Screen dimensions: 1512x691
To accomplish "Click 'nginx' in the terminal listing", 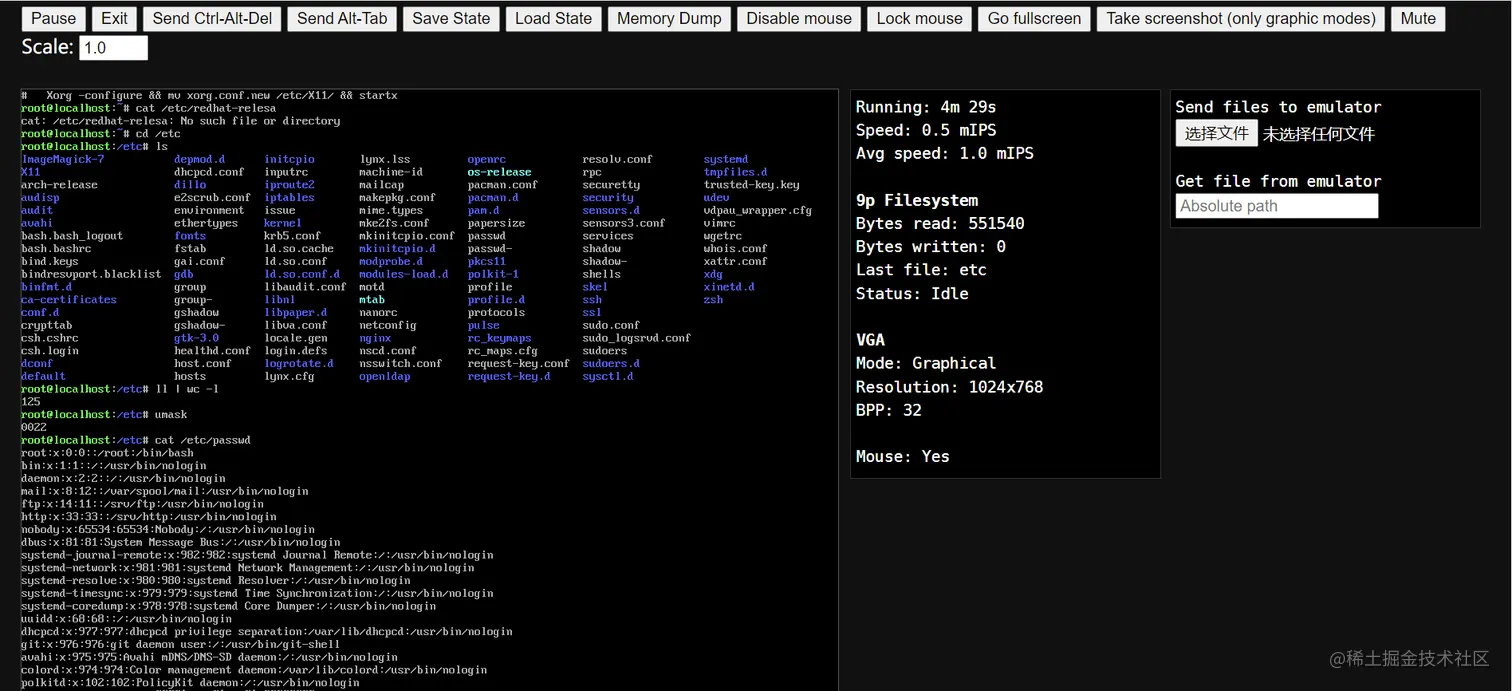I will tap(375, 338).
